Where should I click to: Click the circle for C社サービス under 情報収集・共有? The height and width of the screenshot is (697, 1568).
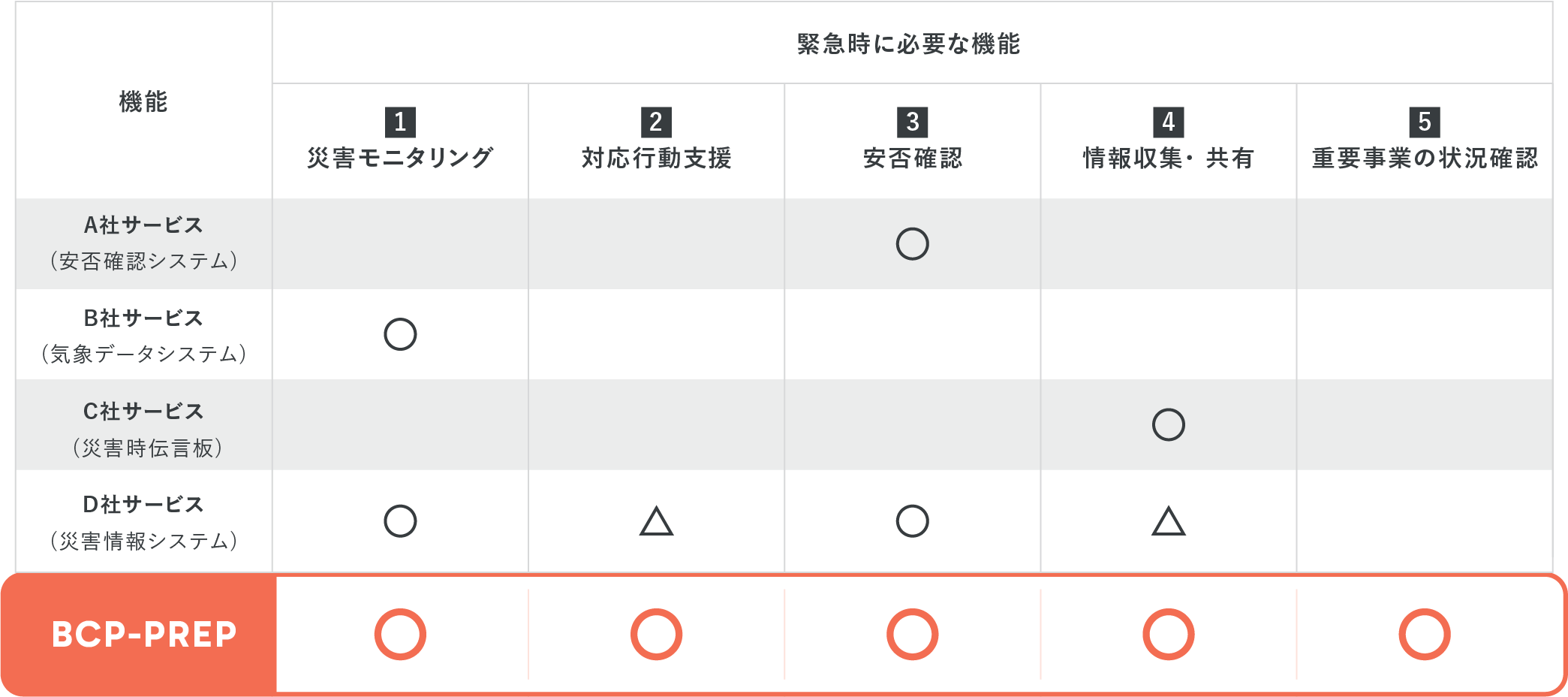(x=1168, y=424)
